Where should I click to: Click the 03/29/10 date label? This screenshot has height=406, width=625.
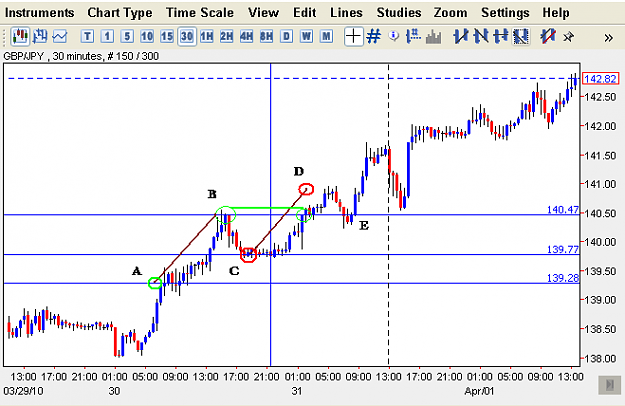[23, 391]
